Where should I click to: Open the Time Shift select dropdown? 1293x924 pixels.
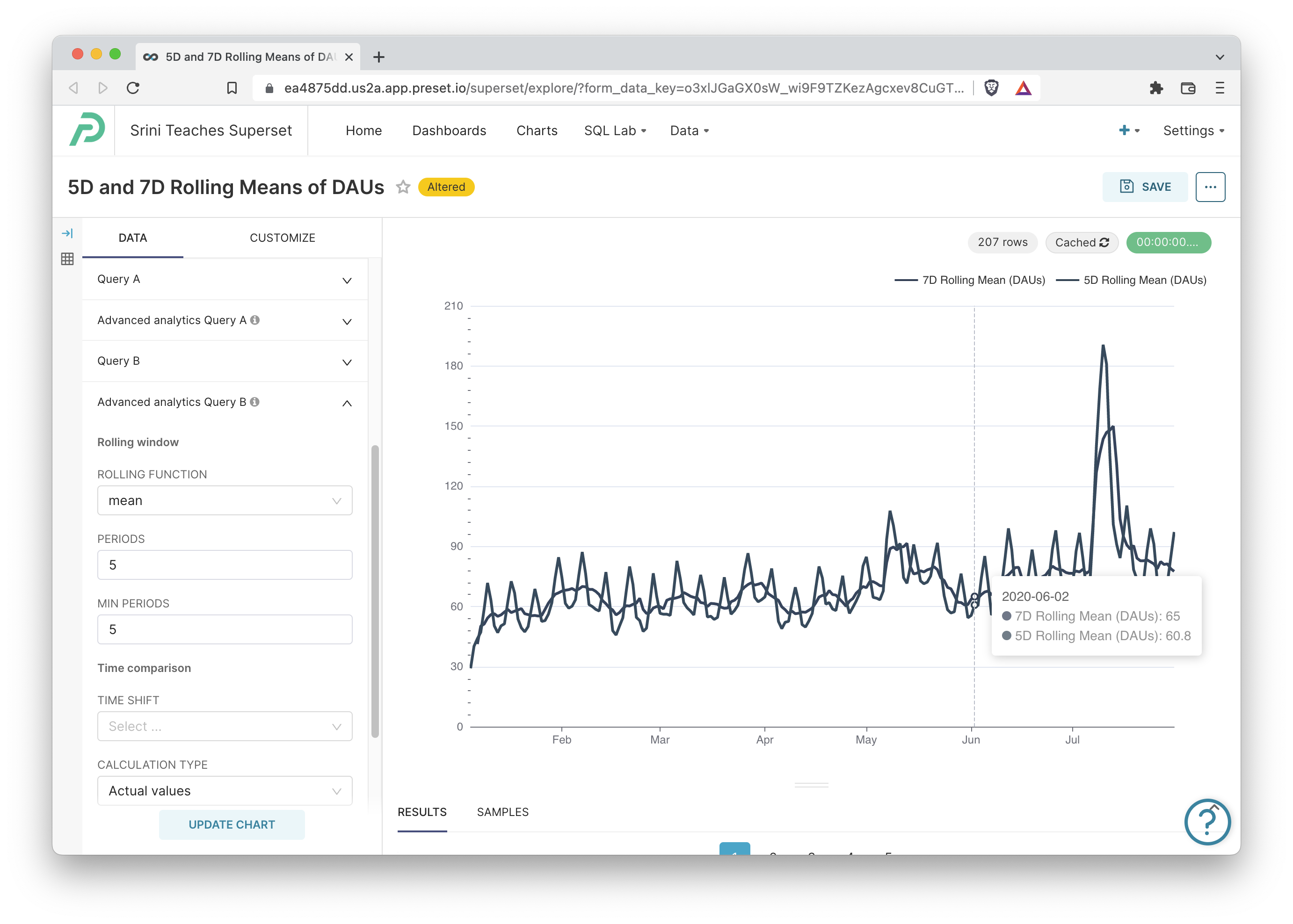click(x=225, y=727)
